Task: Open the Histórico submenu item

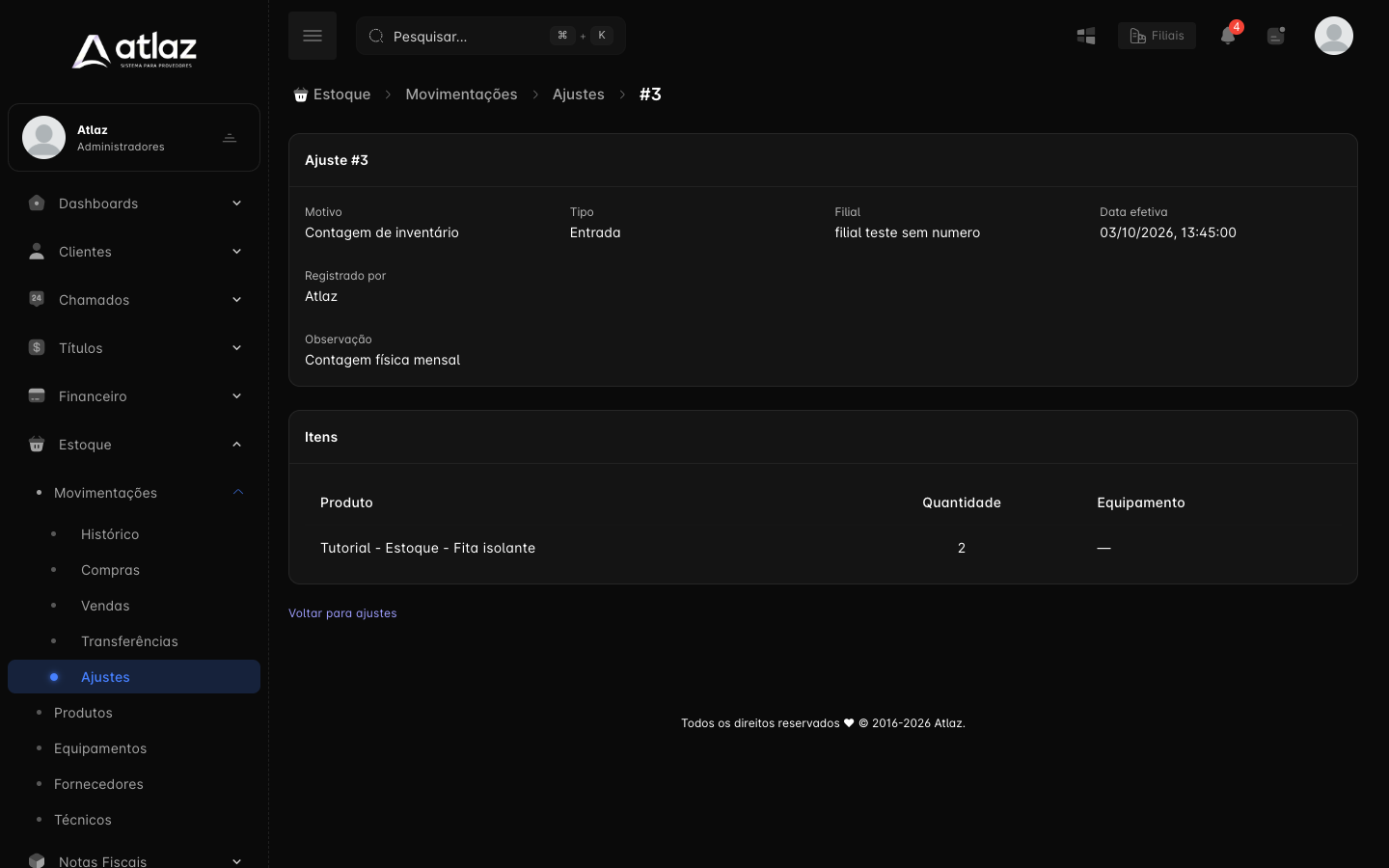Action: (x=110, y=534)
